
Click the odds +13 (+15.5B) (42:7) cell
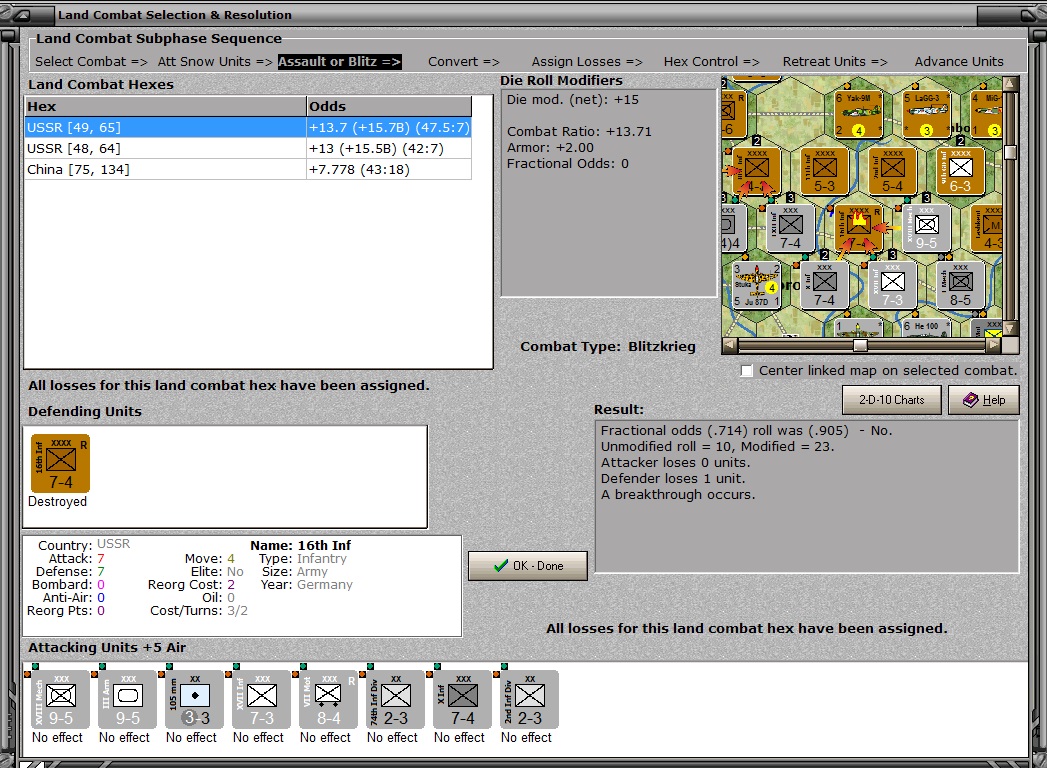click(x=389, y=148)
